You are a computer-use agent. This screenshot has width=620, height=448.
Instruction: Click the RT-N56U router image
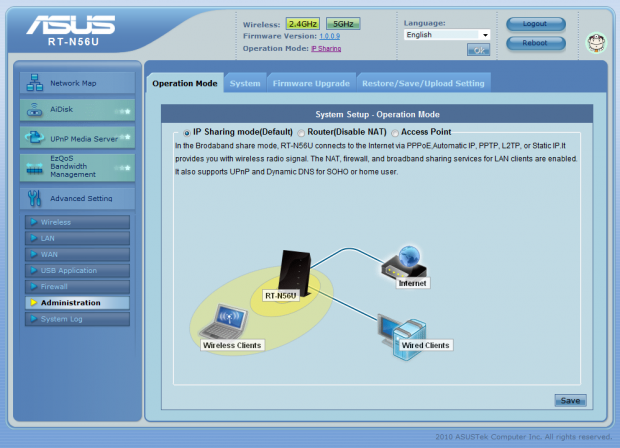295,273
